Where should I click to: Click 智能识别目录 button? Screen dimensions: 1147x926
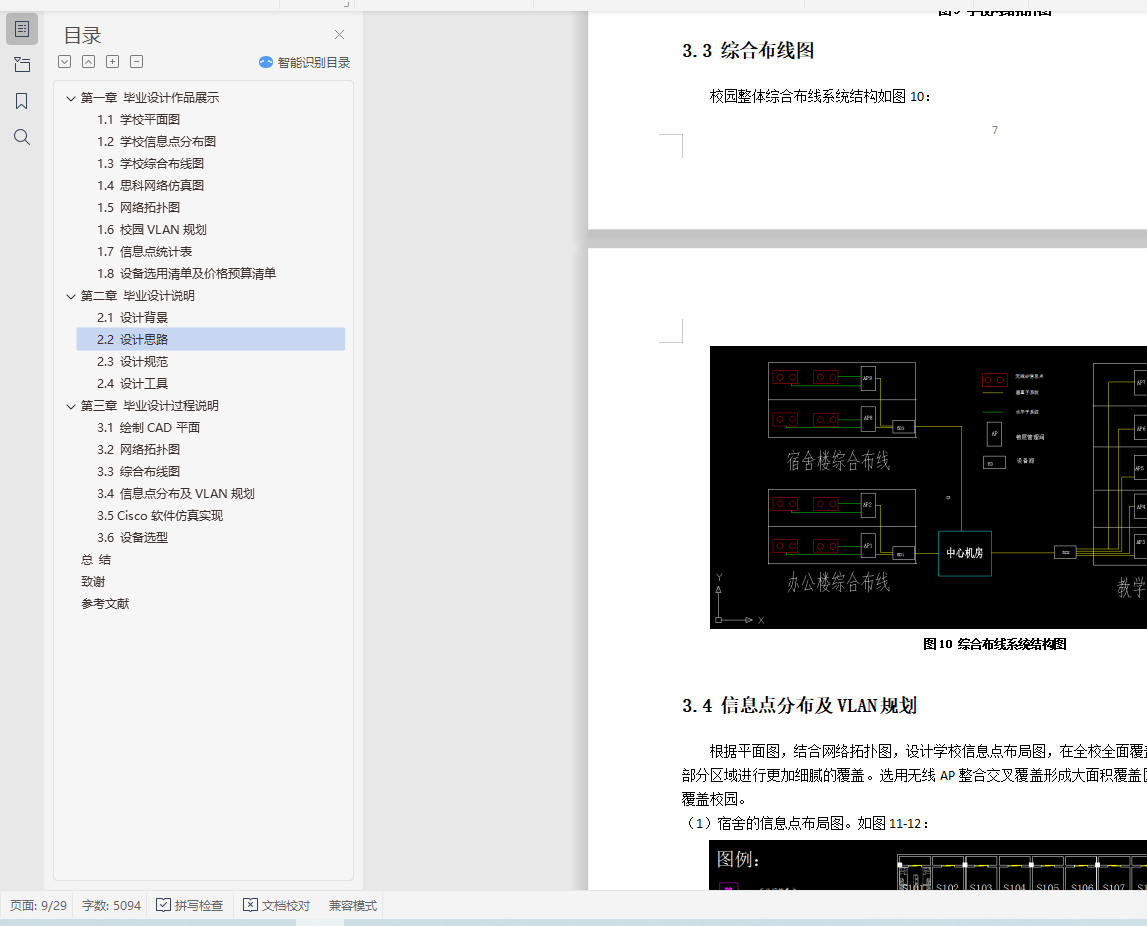(x=304, y=62)
